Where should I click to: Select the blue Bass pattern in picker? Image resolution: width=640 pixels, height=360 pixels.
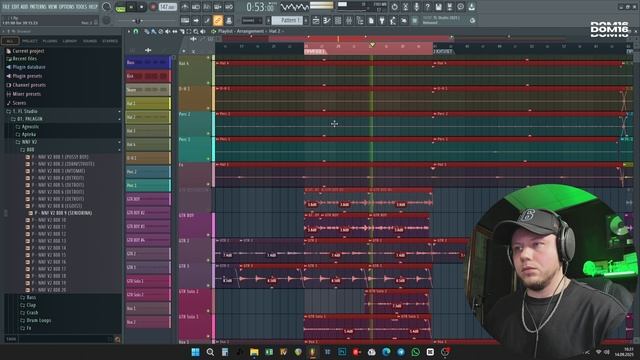coord(148,62)
